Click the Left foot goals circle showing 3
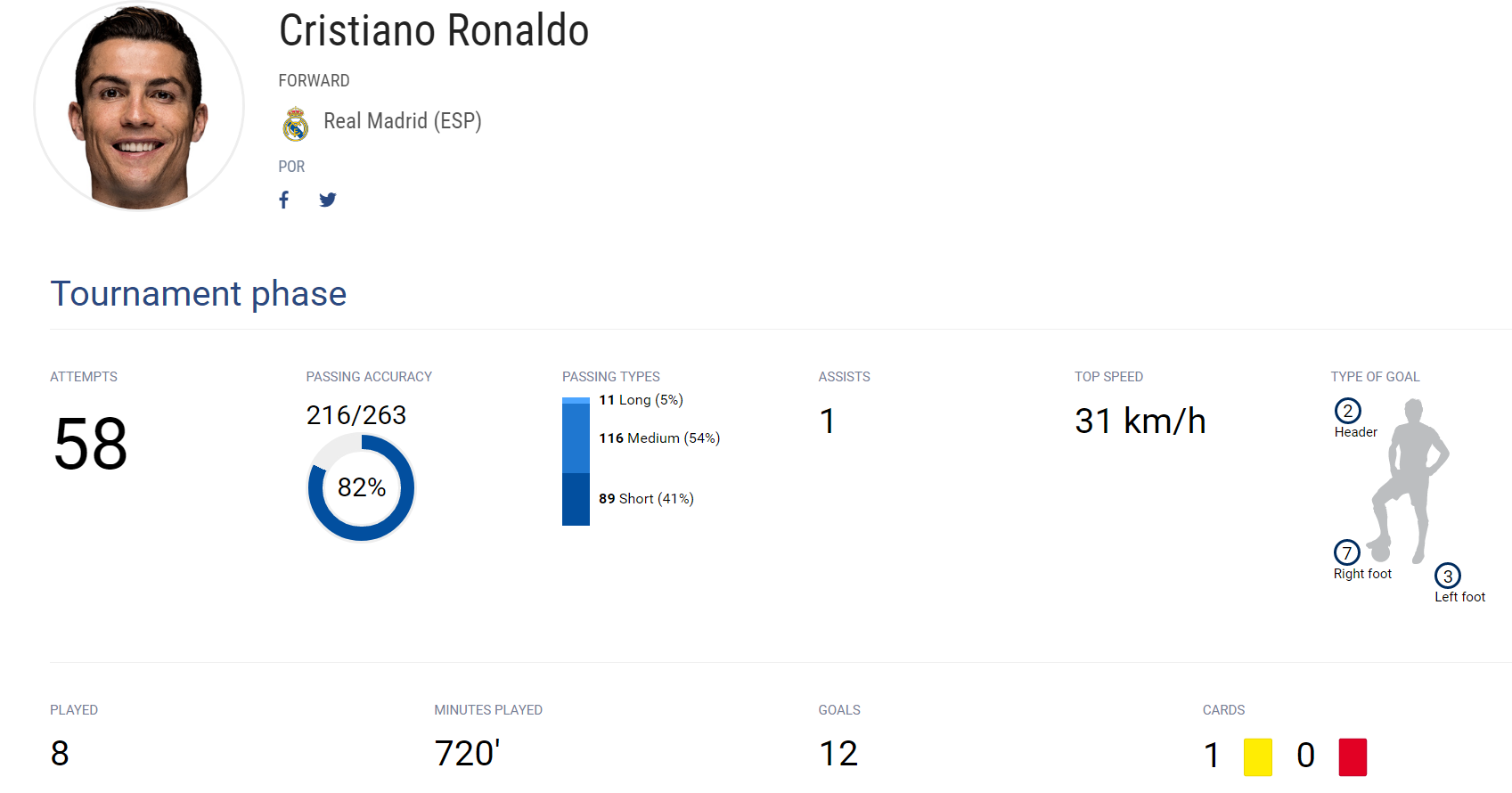This screenshot has height=793, width=1512. (x=1447, y=576)
